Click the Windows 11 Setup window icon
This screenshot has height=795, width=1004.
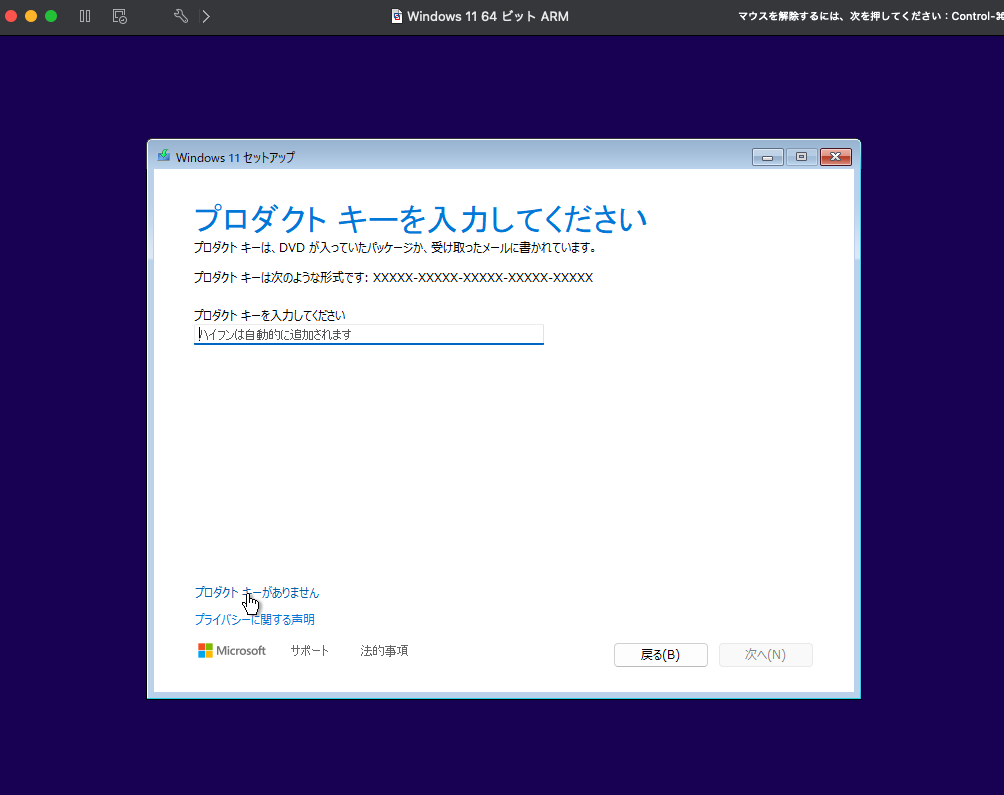tap(164, 156)
